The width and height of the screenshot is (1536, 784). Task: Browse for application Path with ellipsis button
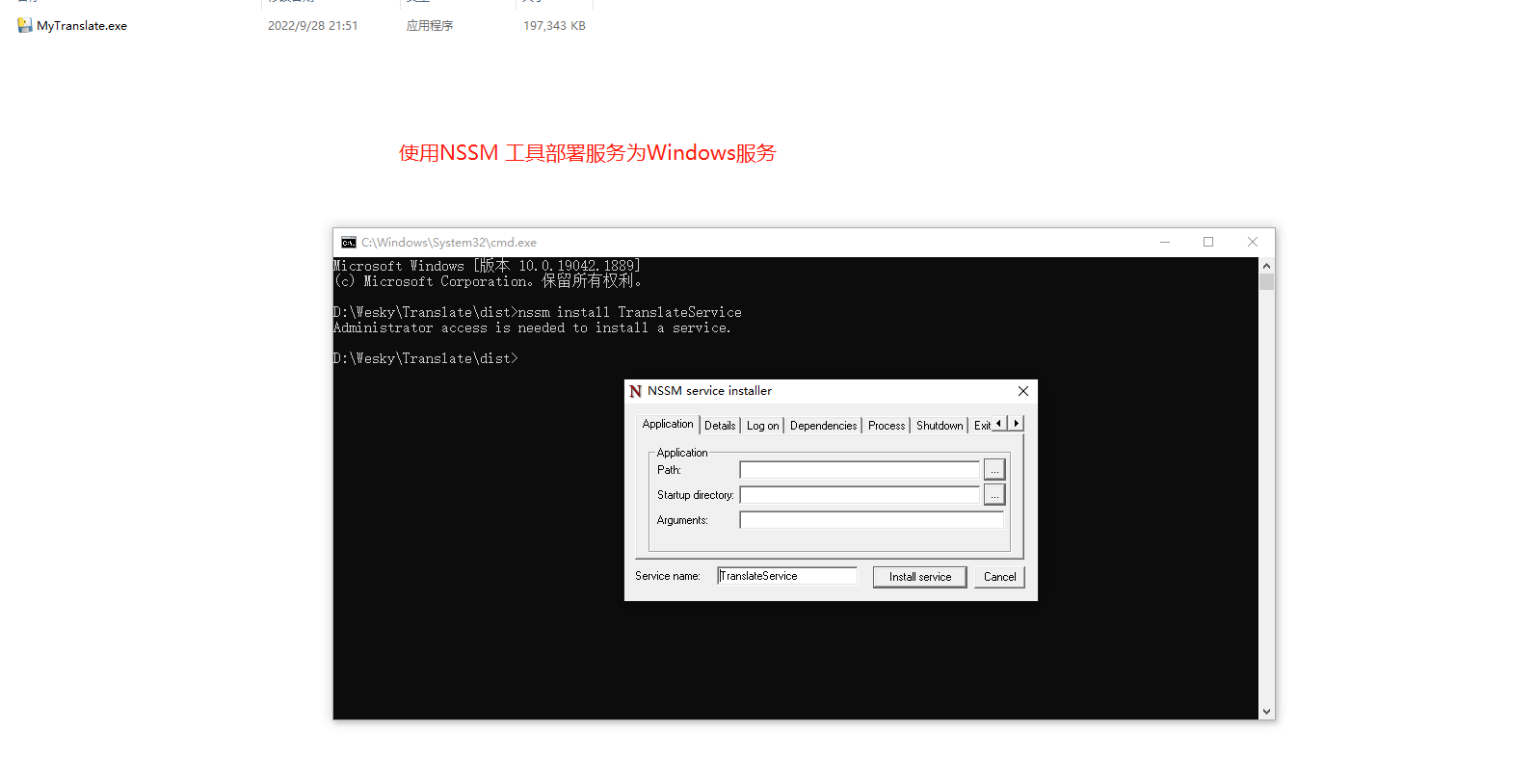pos(994,470)
